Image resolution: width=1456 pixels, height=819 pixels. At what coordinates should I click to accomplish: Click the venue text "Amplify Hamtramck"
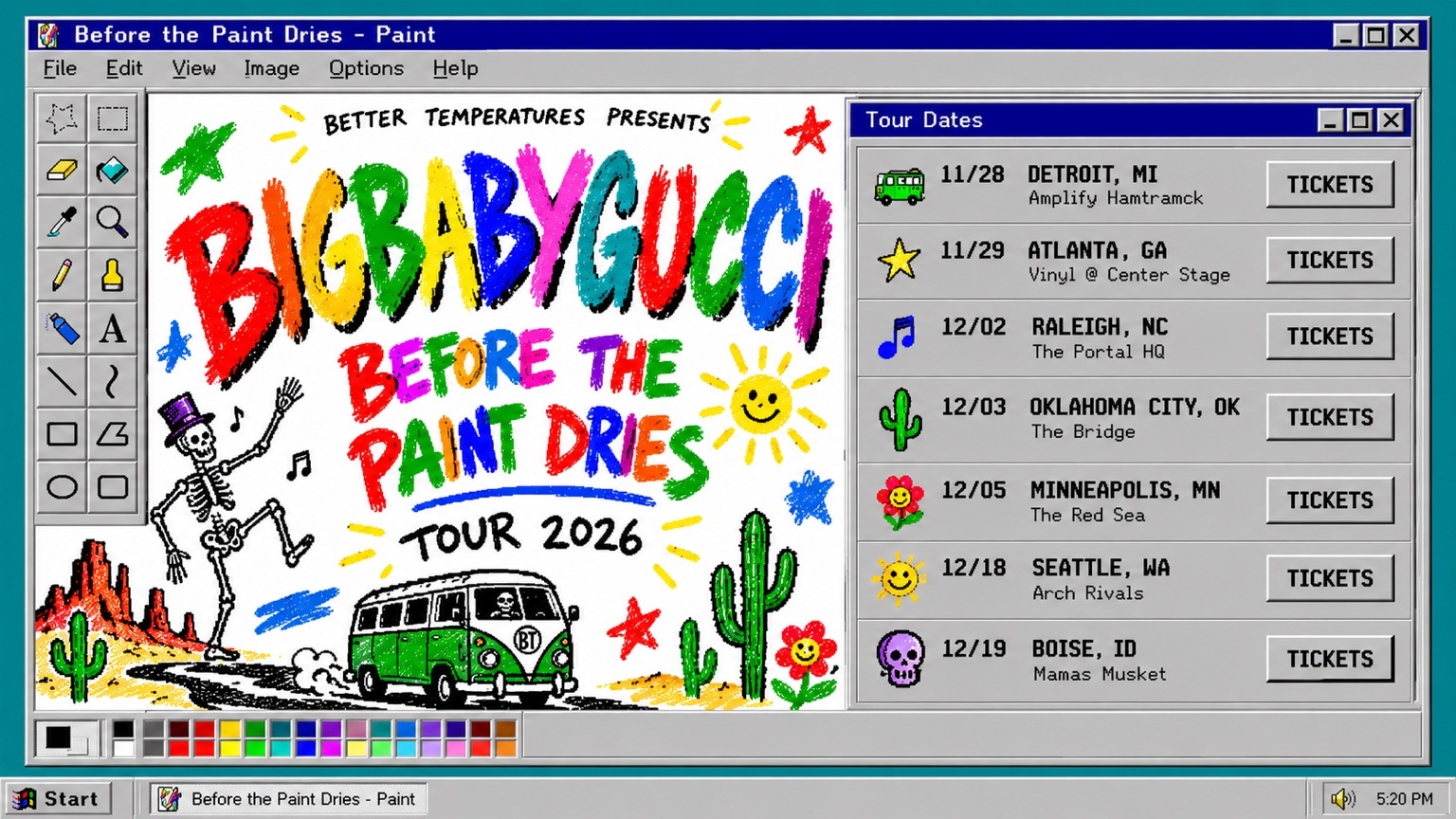1116,198
